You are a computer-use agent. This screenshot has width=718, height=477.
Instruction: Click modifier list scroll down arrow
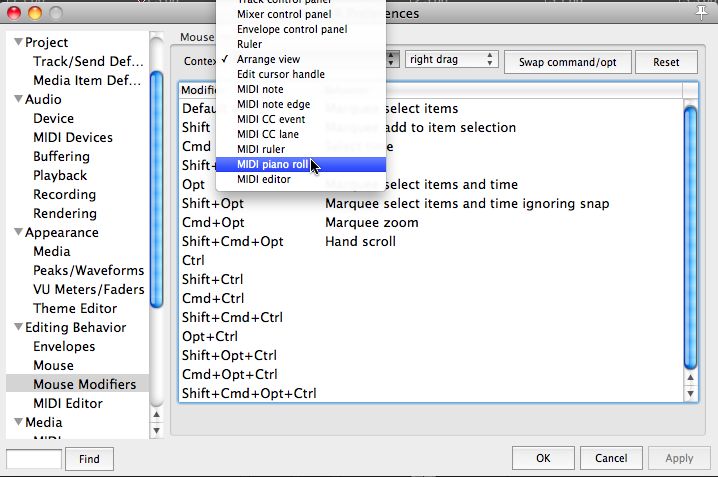tap(690, 394)
